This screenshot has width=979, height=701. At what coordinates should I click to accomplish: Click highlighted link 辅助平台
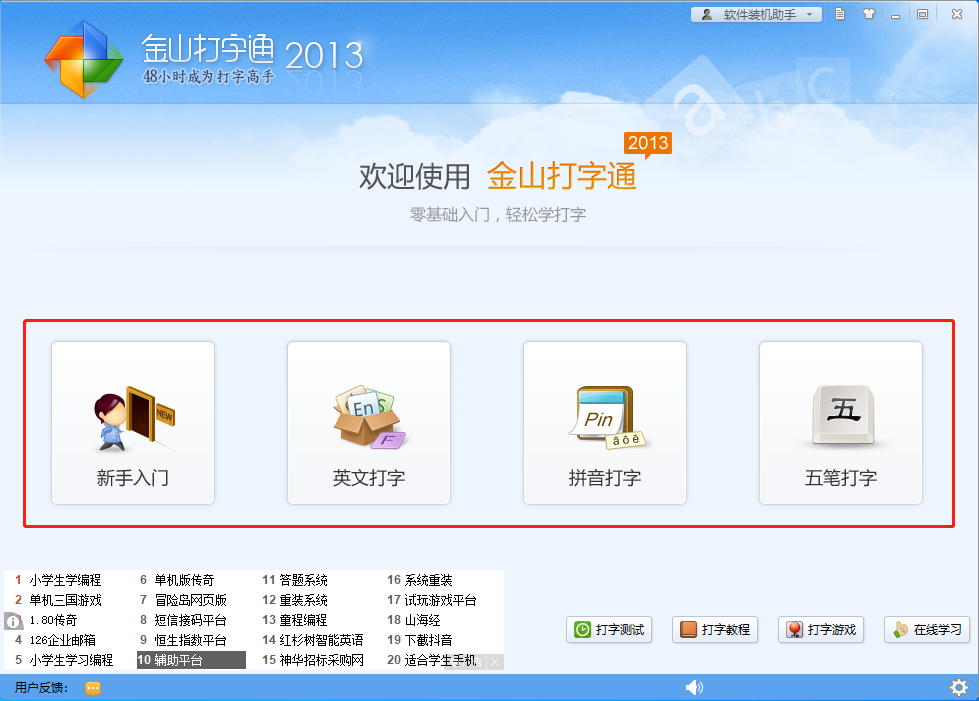click(191, 660)
